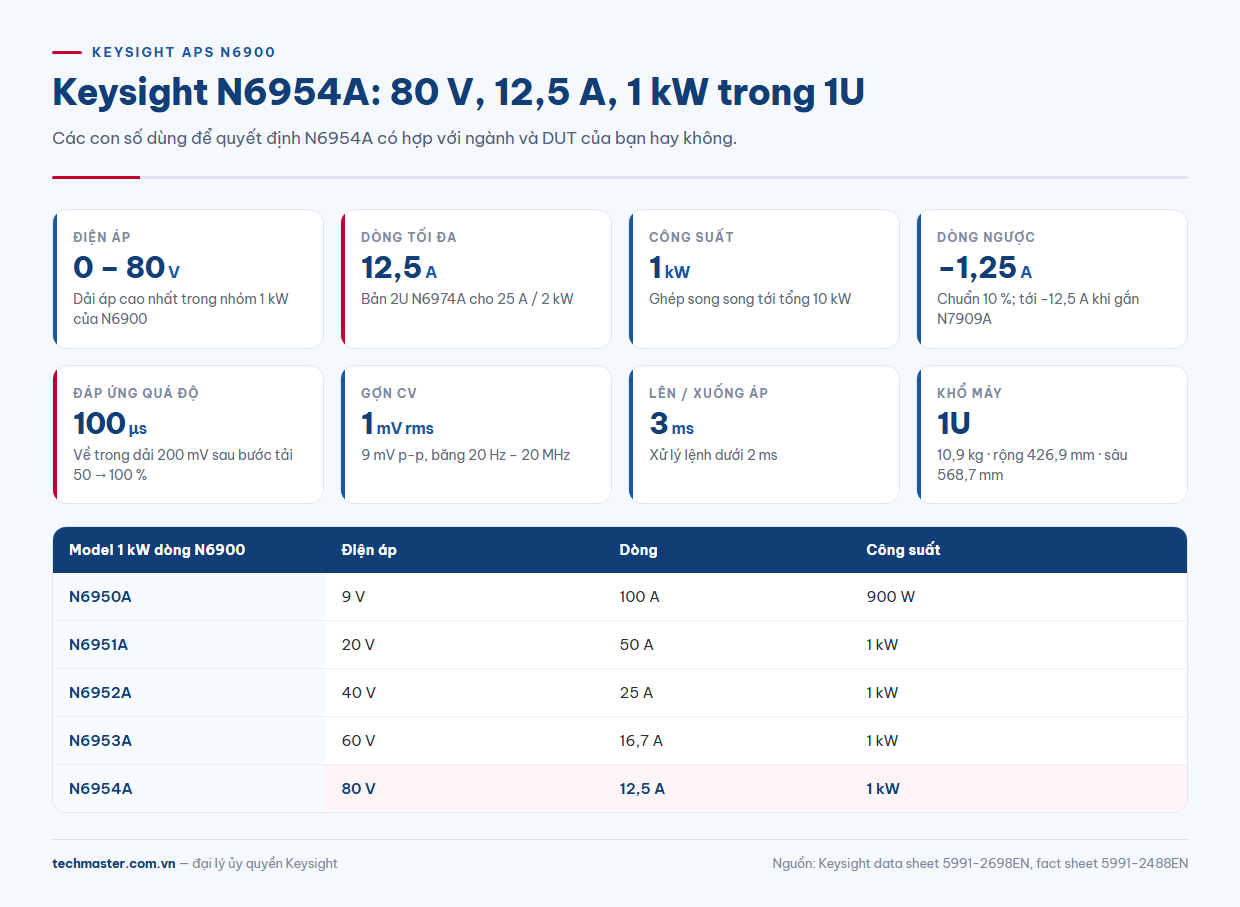
Task: Click the 1U value in KHỔ MÁY card
Action: tap(954, 423)
